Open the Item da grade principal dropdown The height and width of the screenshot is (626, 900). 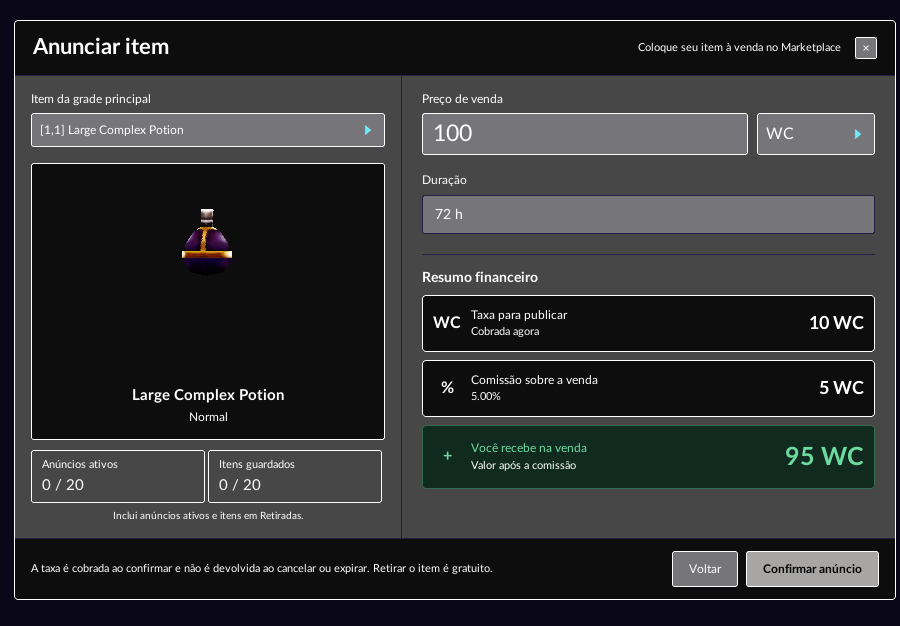click(208, 130)
